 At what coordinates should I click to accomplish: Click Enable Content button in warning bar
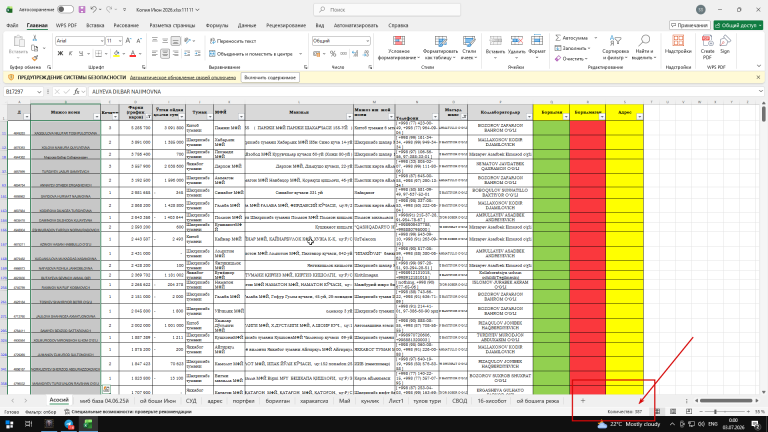point(270,77)
